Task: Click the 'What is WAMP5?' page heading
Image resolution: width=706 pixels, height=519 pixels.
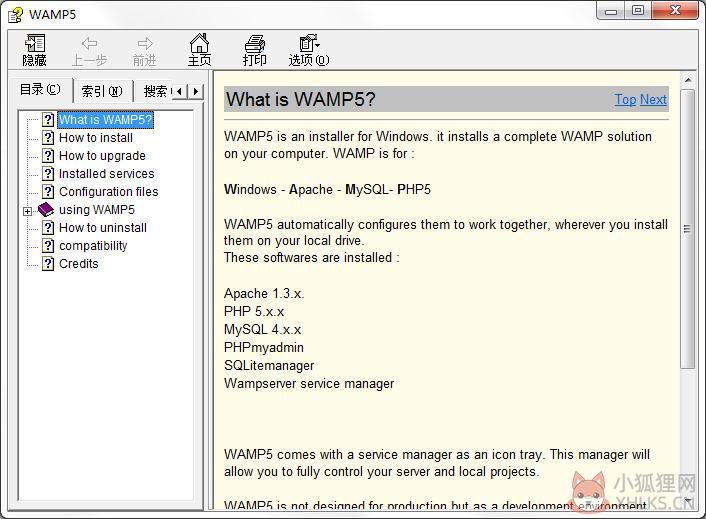Action: (301, 99)
